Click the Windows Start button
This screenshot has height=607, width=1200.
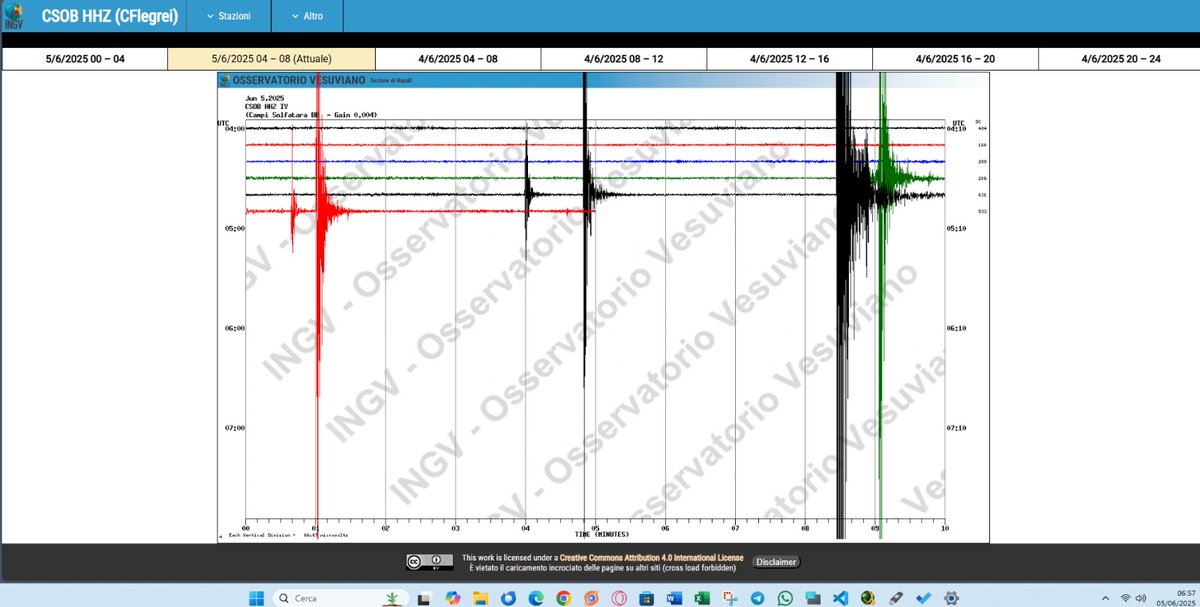(x=256, y=597)
